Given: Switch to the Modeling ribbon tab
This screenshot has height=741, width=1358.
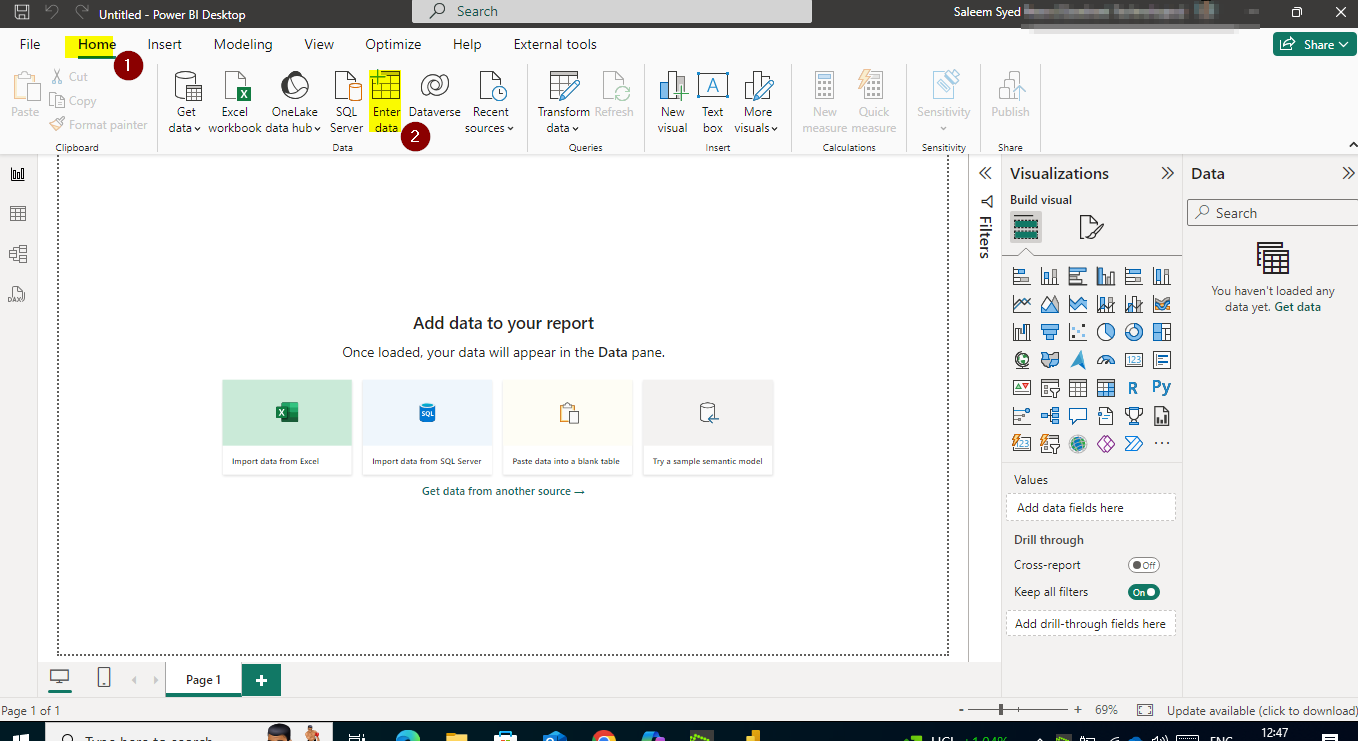Looking at the screenshot, I should click(243, 44).
